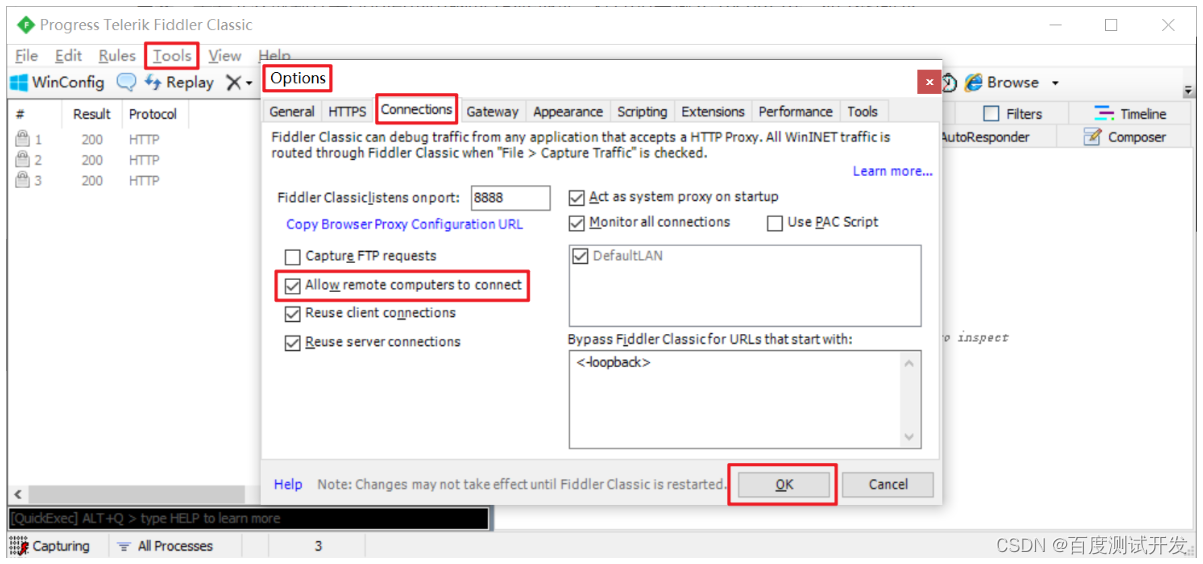The image size is (1203, 564).
Task: Switch to the HTTPS options tab
Action: point(347,112)
